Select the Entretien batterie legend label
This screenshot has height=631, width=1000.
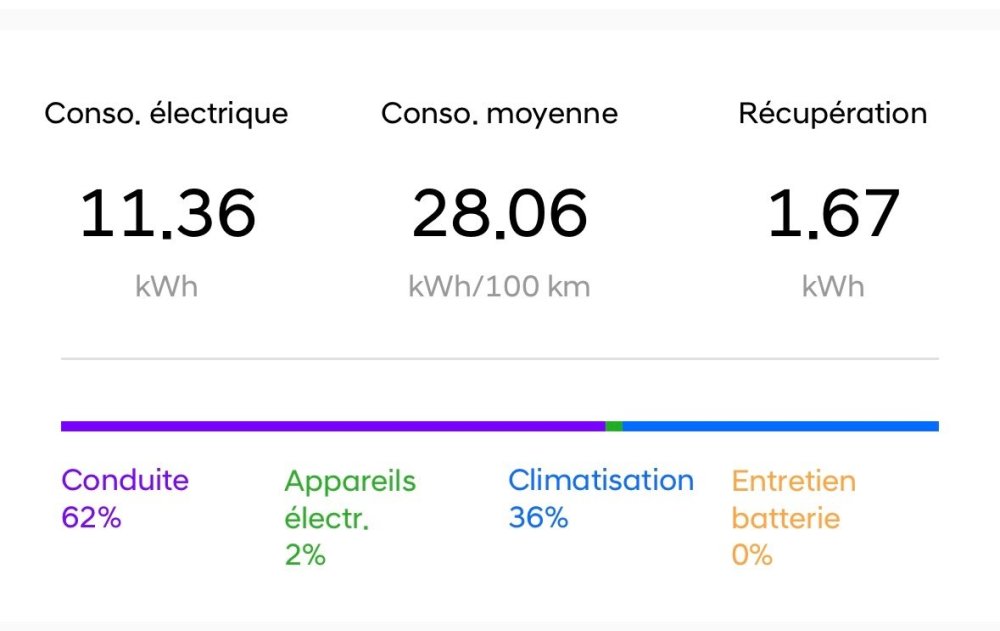pos(793,499)
